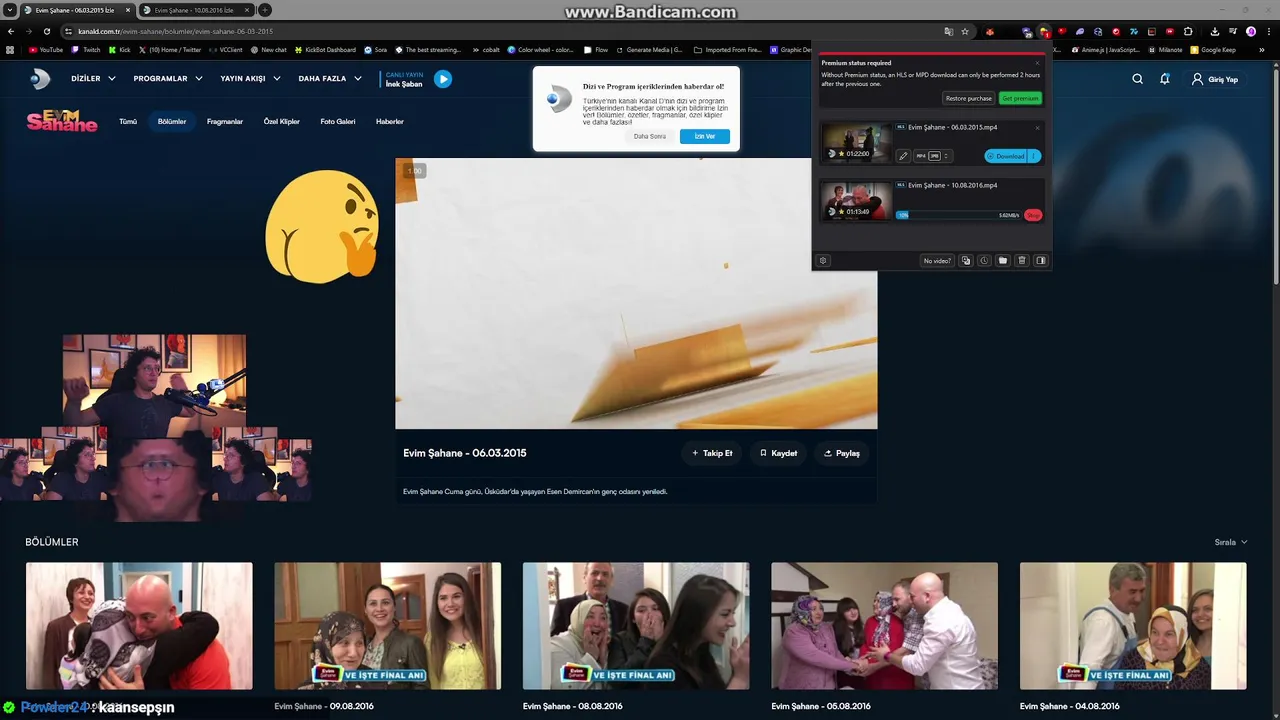
Task: Open the browser extensions puzzle icon
Action: click(x=1188, y=31)
